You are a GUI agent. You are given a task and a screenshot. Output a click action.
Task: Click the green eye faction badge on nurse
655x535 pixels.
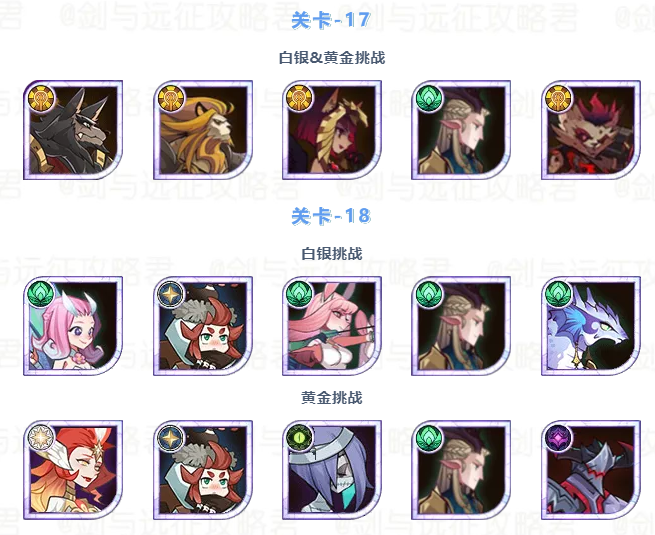(x=300, y=438)
